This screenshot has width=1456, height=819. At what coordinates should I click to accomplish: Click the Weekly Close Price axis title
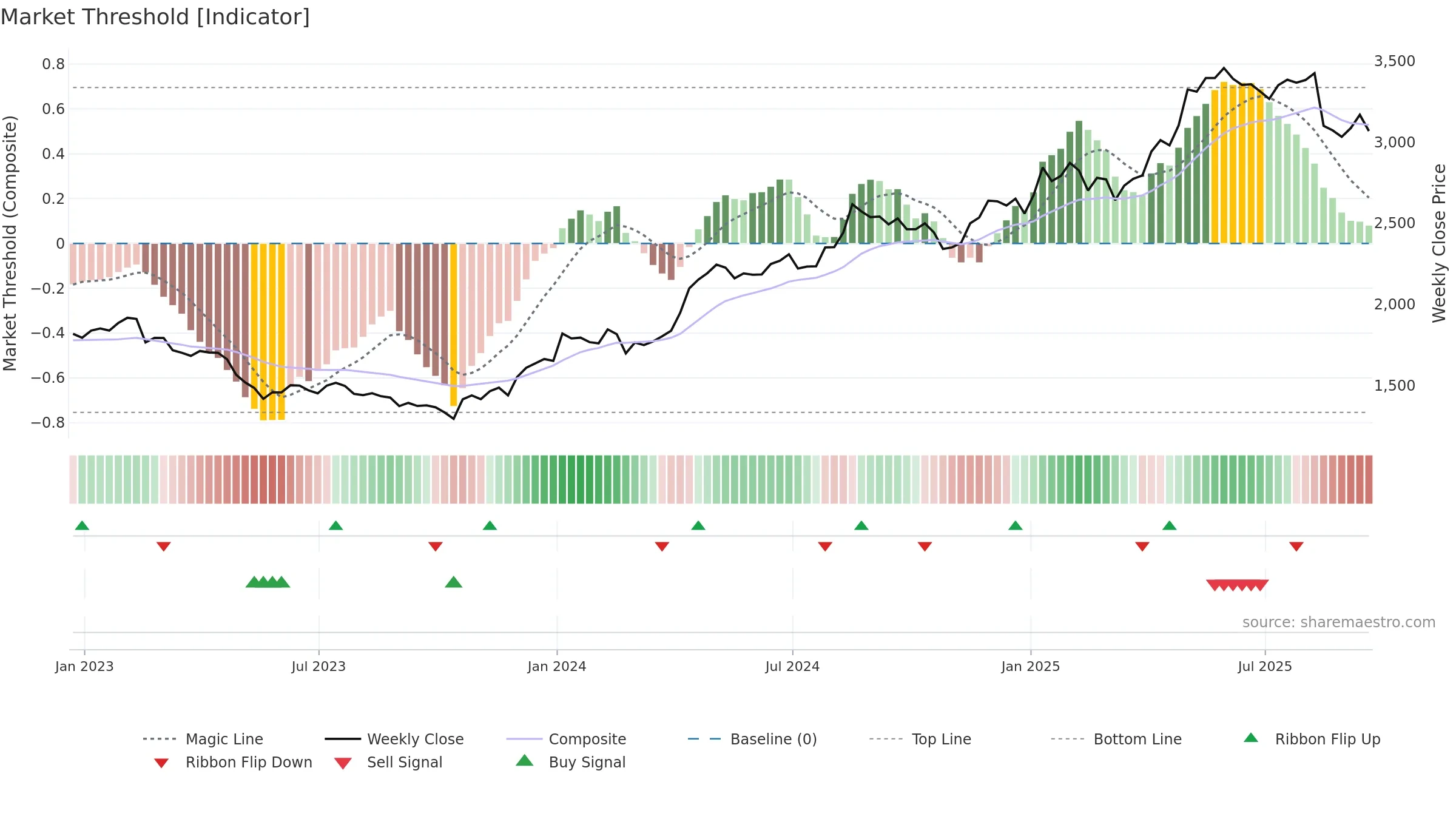tap(1439, 243)
